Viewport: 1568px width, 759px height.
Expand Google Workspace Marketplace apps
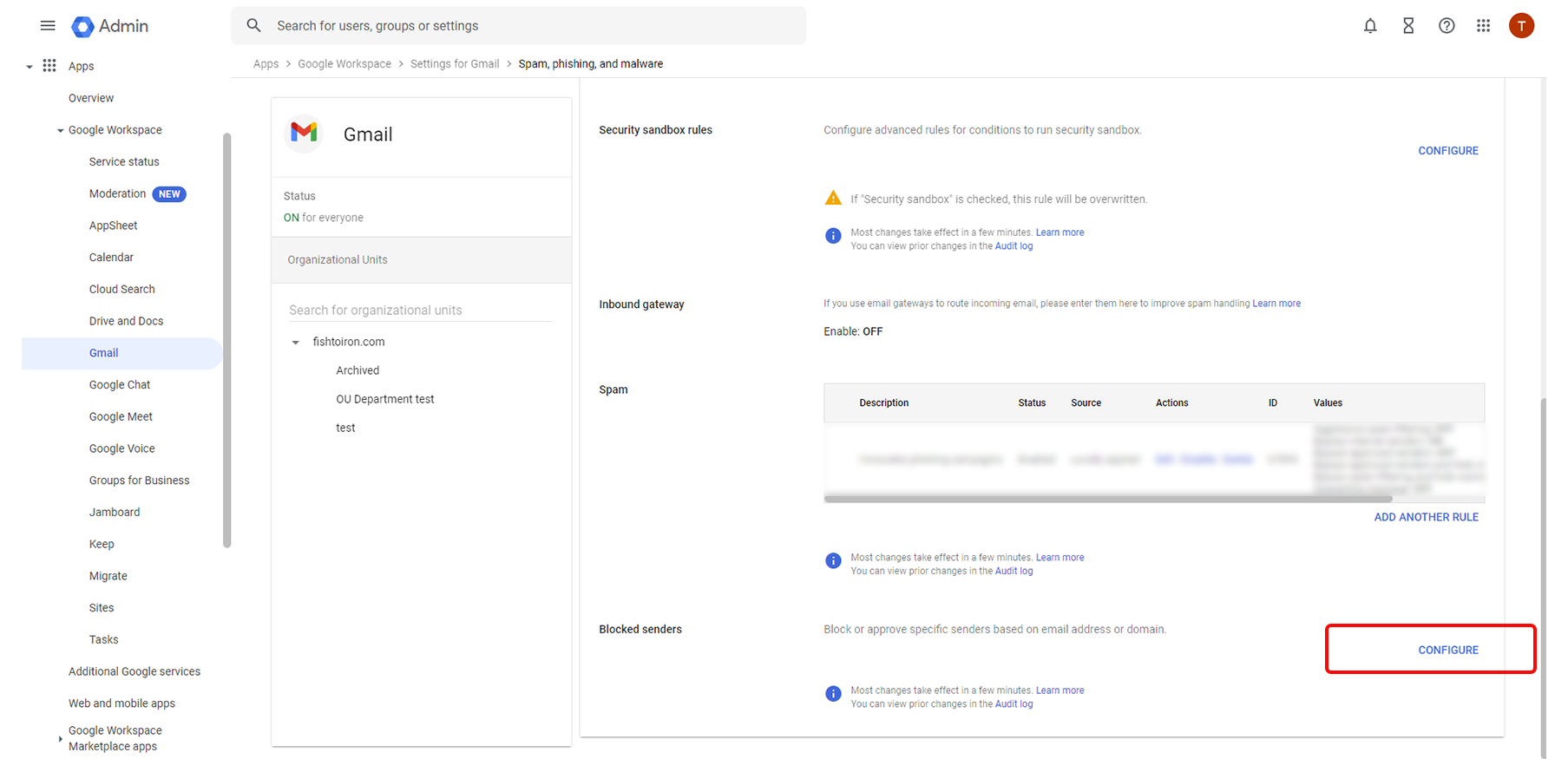coord(60,739)
